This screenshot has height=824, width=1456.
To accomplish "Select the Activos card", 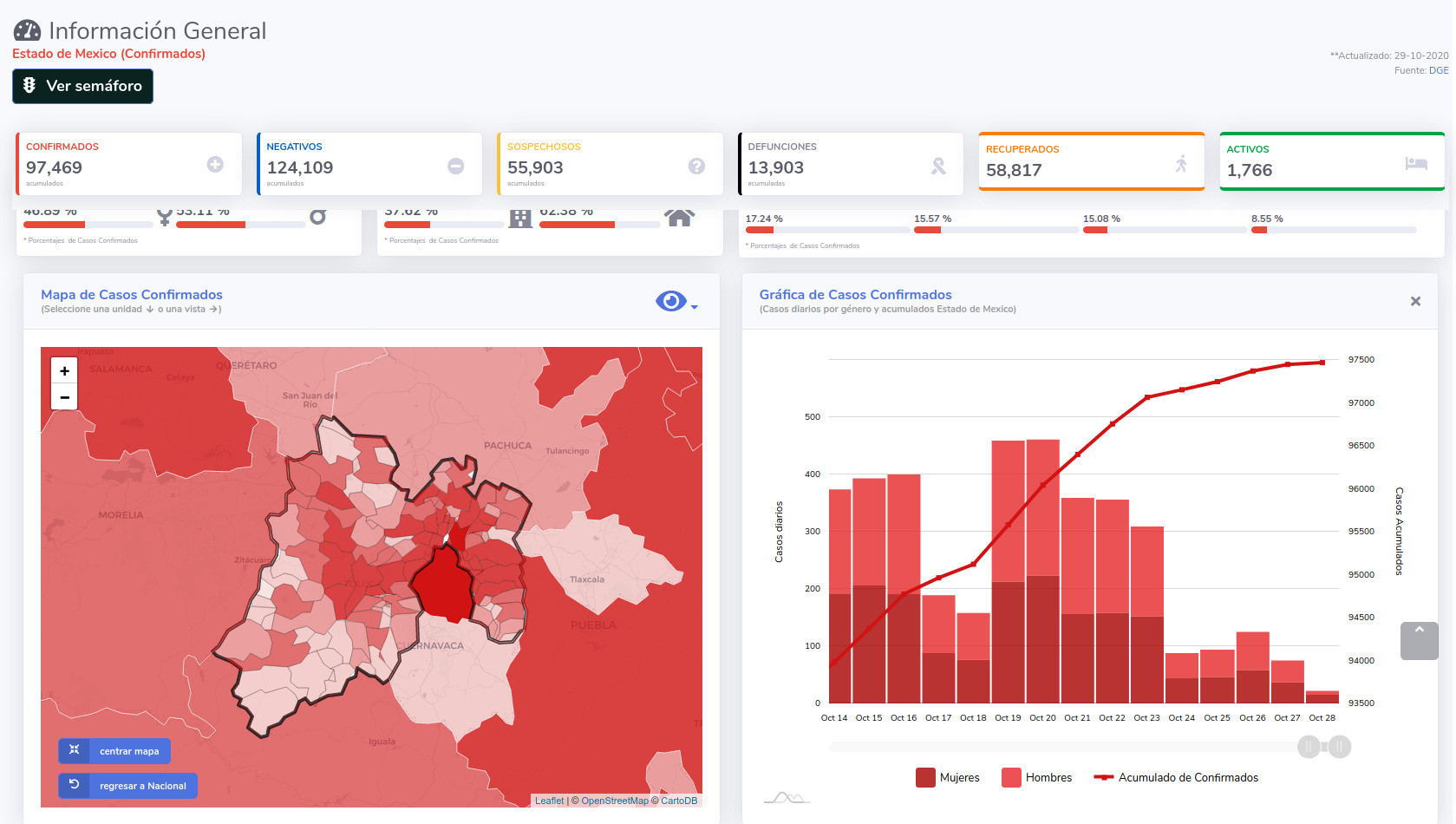I will coord(1332,161).
